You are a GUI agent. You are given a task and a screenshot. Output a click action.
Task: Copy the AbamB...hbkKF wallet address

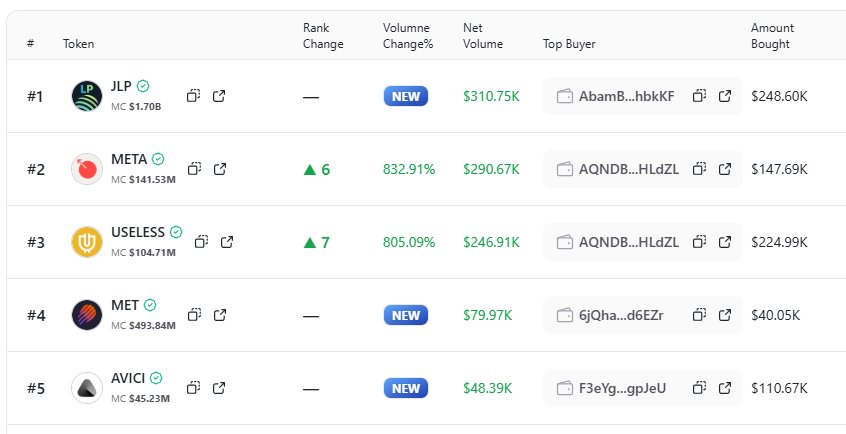point(700,96)
